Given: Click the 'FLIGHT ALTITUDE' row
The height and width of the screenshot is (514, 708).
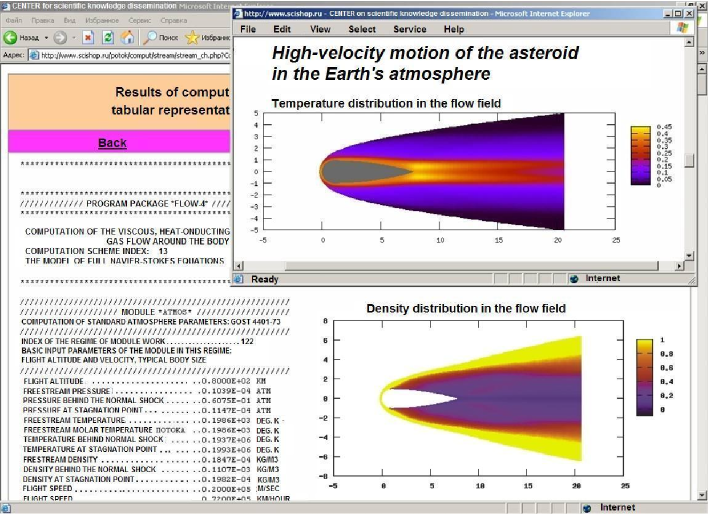Looking at the screenshot, I should [x=144, y=381].
